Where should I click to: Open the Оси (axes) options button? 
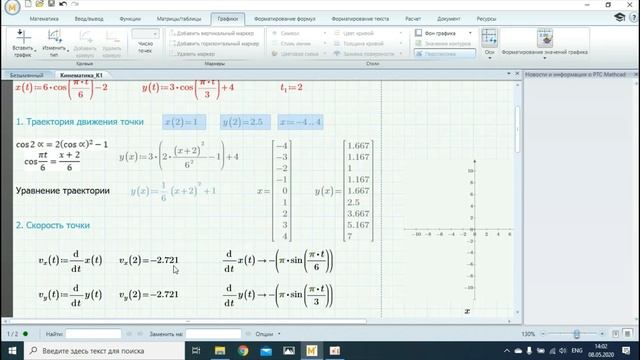[x=489, y=44]
